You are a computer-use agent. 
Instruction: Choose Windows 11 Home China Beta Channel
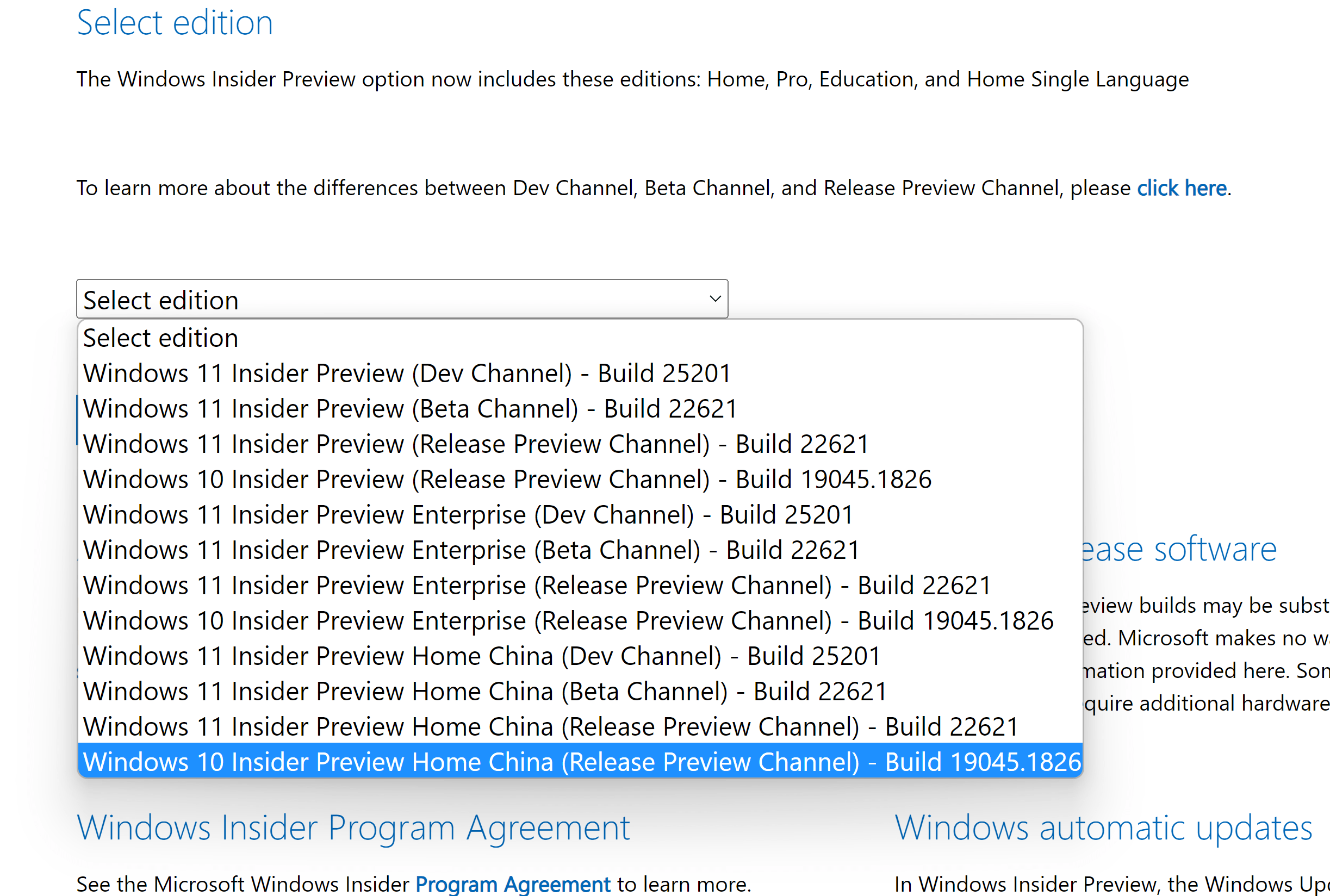pos(484,691)
